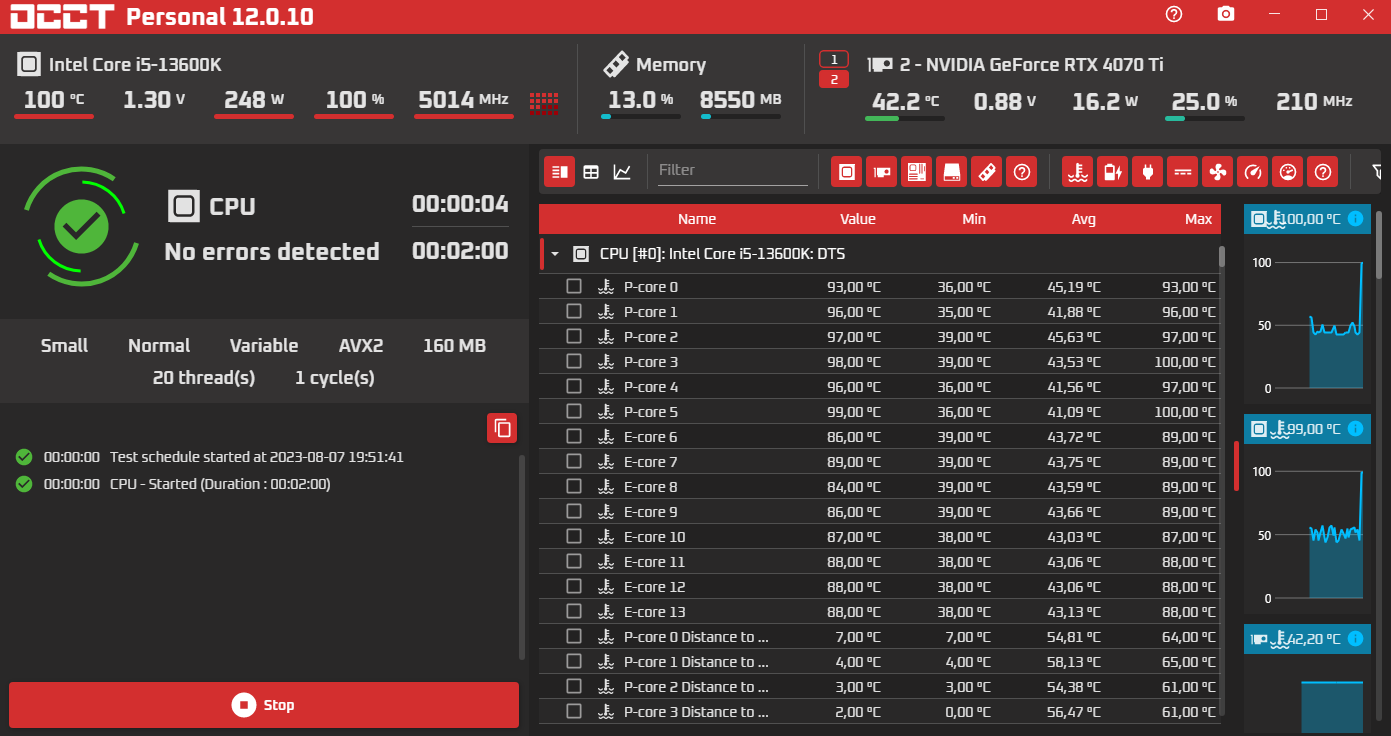
Task: Click the Normal mode setting
Action: 159,346
